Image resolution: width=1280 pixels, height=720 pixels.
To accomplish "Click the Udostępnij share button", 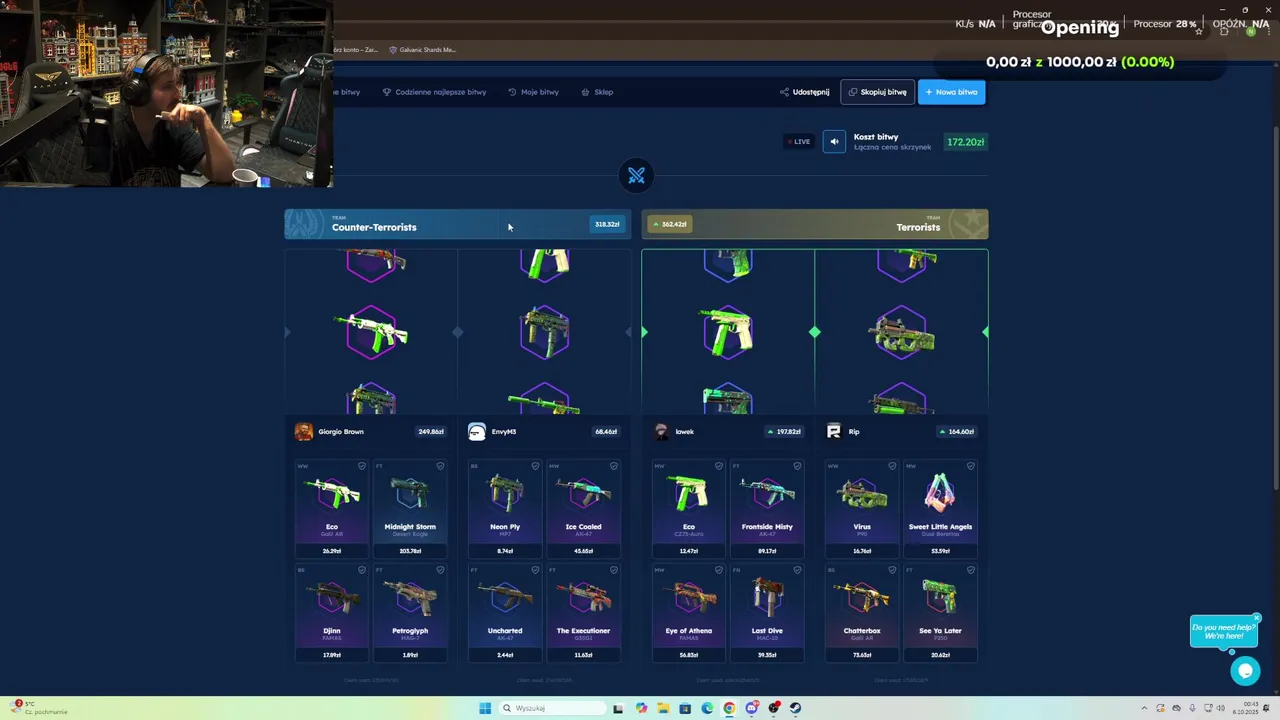I will (x=805, y=92).
